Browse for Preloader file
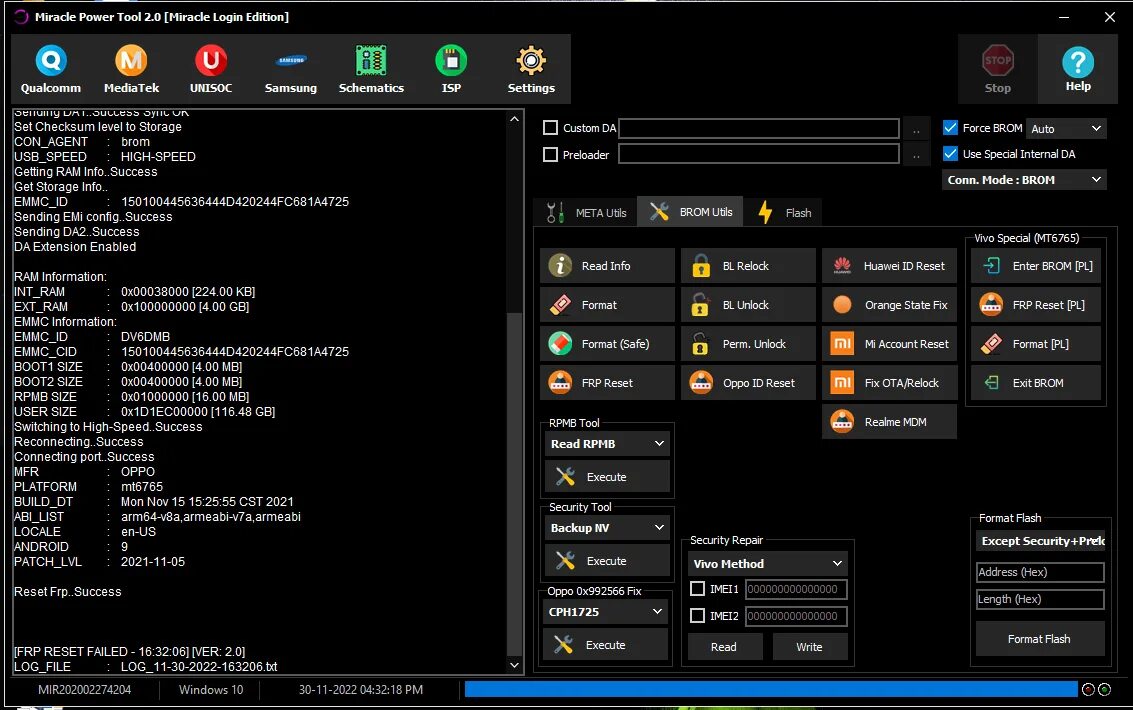 point(916,155)
